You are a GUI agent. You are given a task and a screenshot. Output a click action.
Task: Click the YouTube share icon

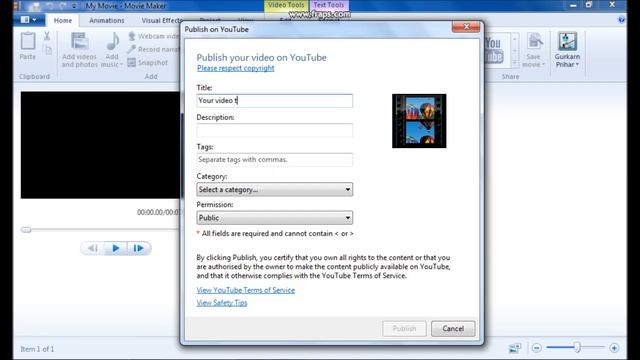(493, 50)
